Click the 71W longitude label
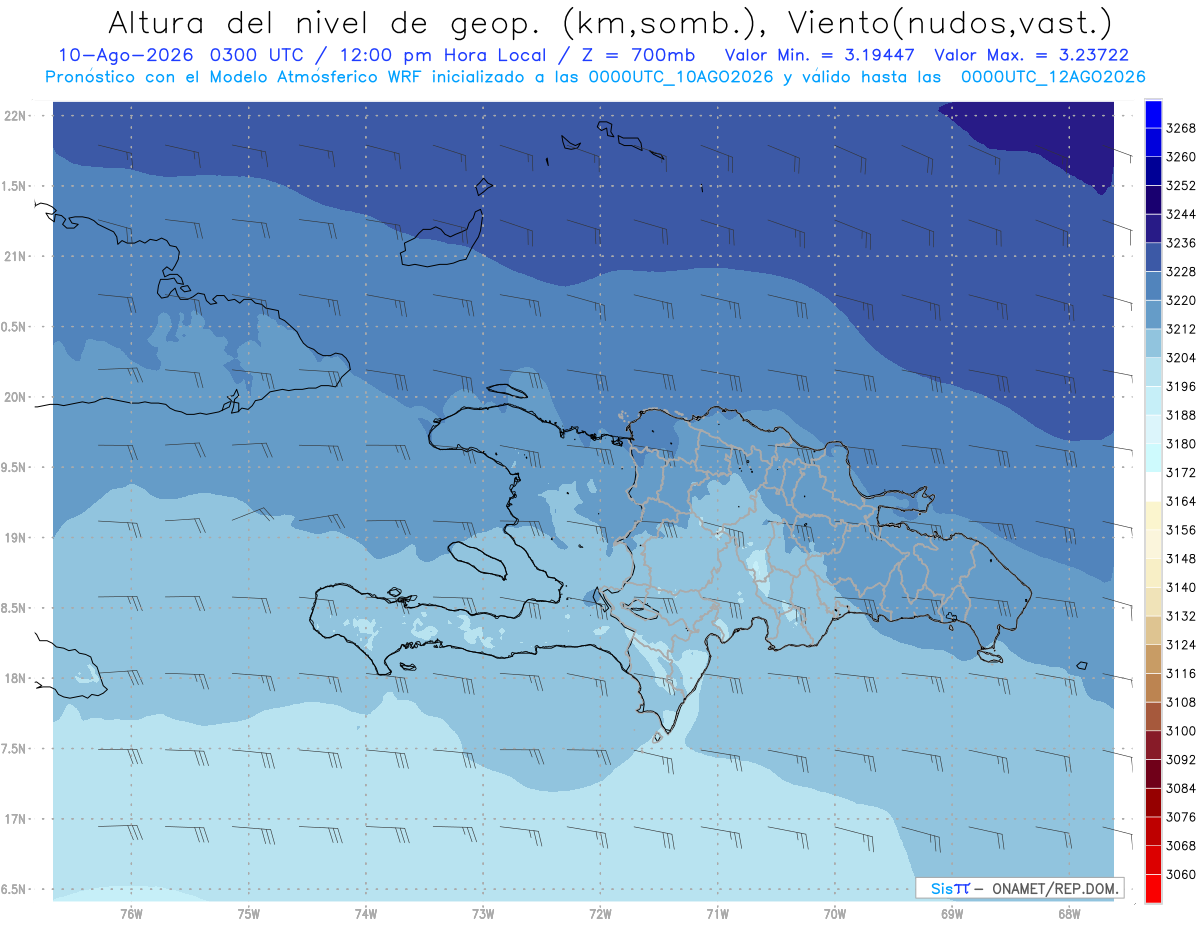The width and height of the screenshot is (1200, 927). click(717, 914)
